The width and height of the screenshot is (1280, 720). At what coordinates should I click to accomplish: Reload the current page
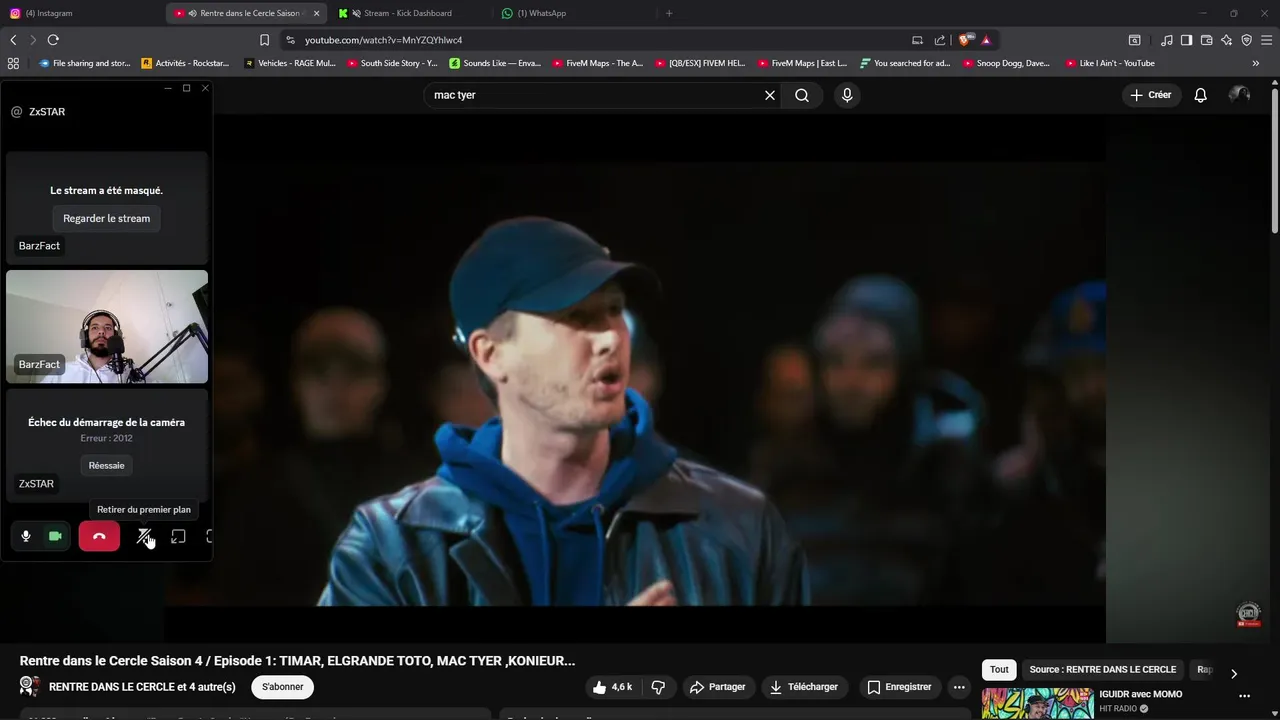(x=53, y=40)
